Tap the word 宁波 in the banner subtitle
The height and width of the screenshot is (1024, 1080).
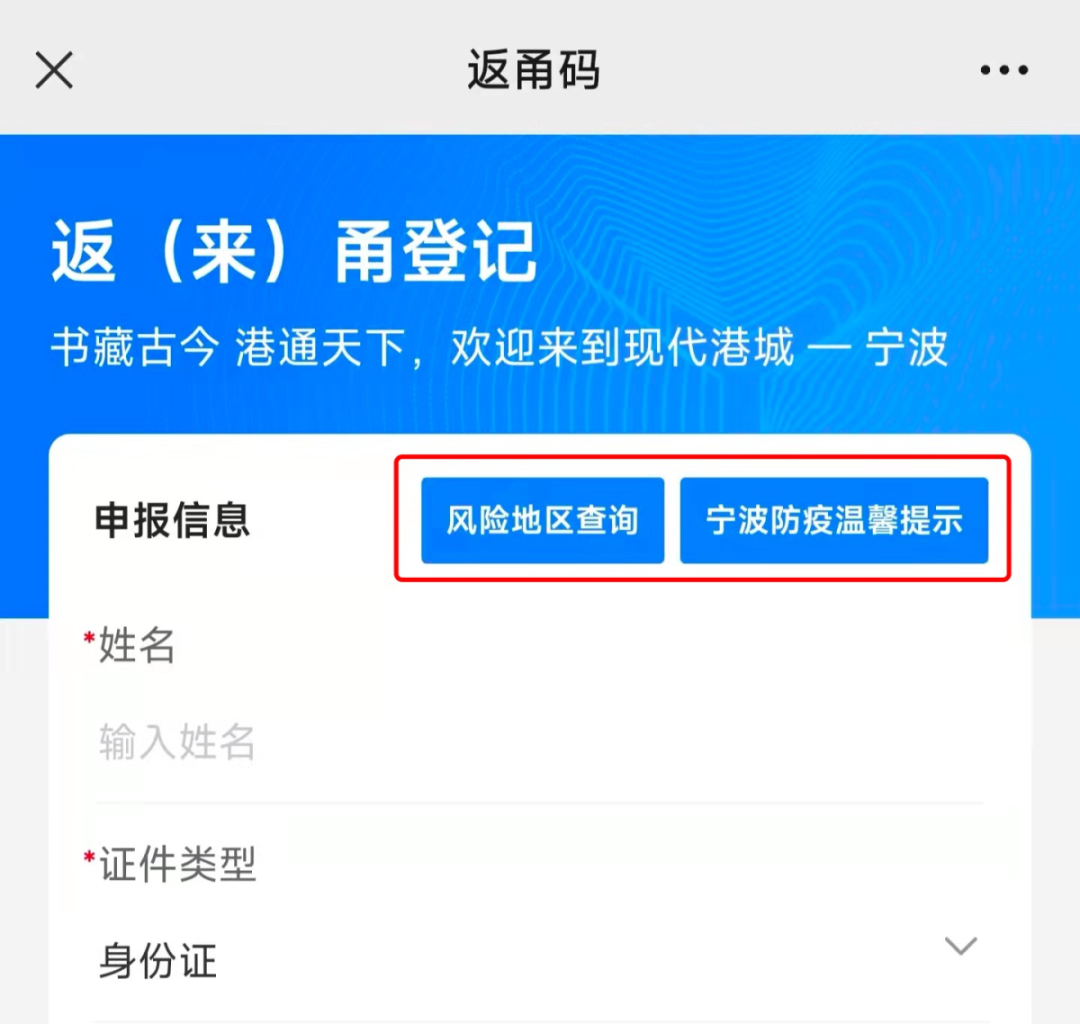click(907, 348)
